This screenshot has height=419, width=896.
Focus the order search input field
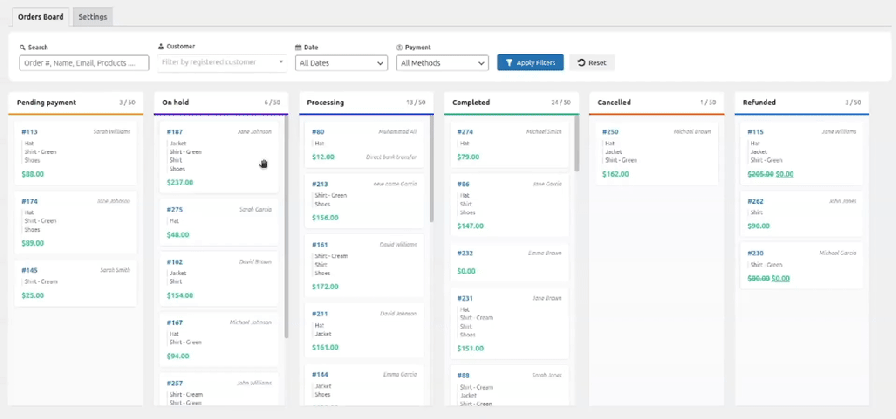pyautogui.click(x=84, y=63)
